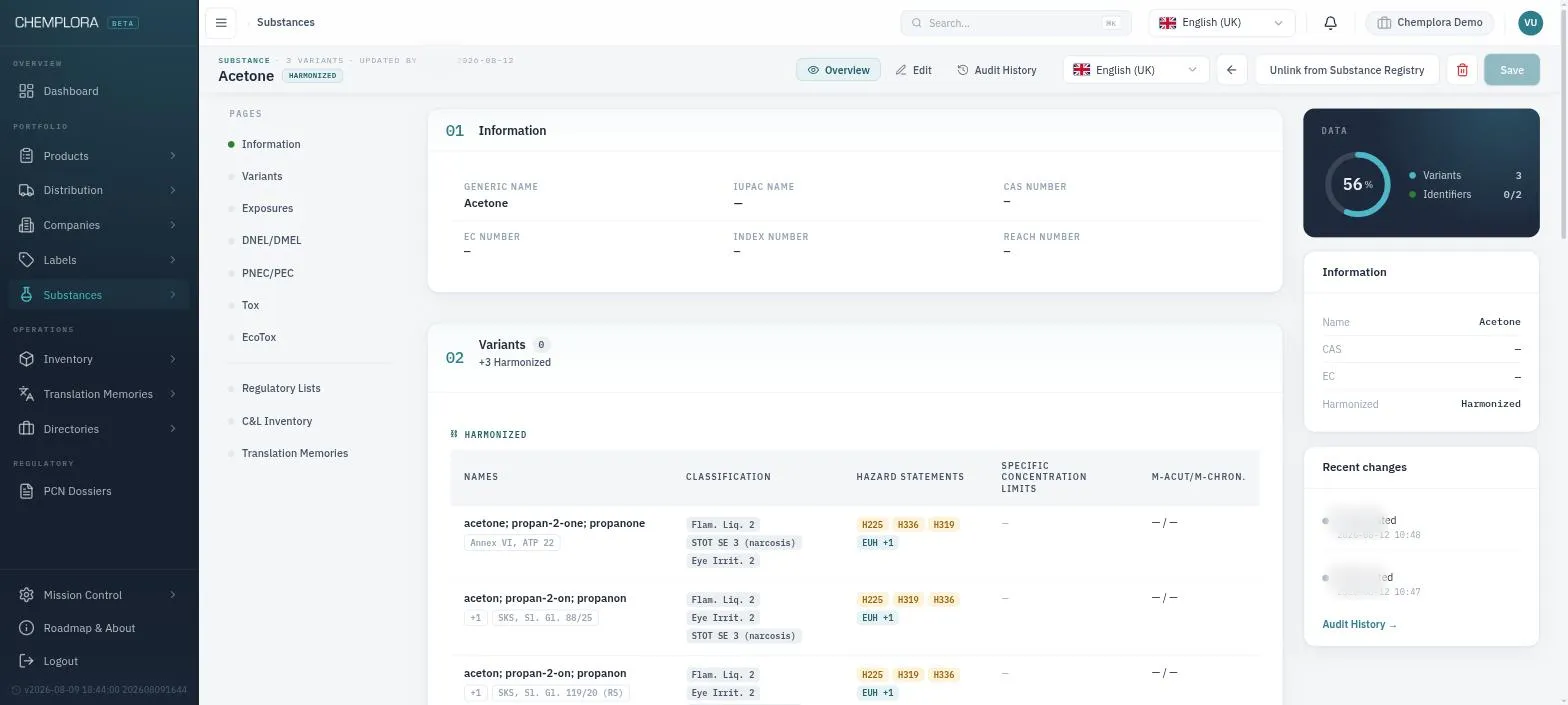
Task: Click the Tox page section
Action: [x=250, y=305]
